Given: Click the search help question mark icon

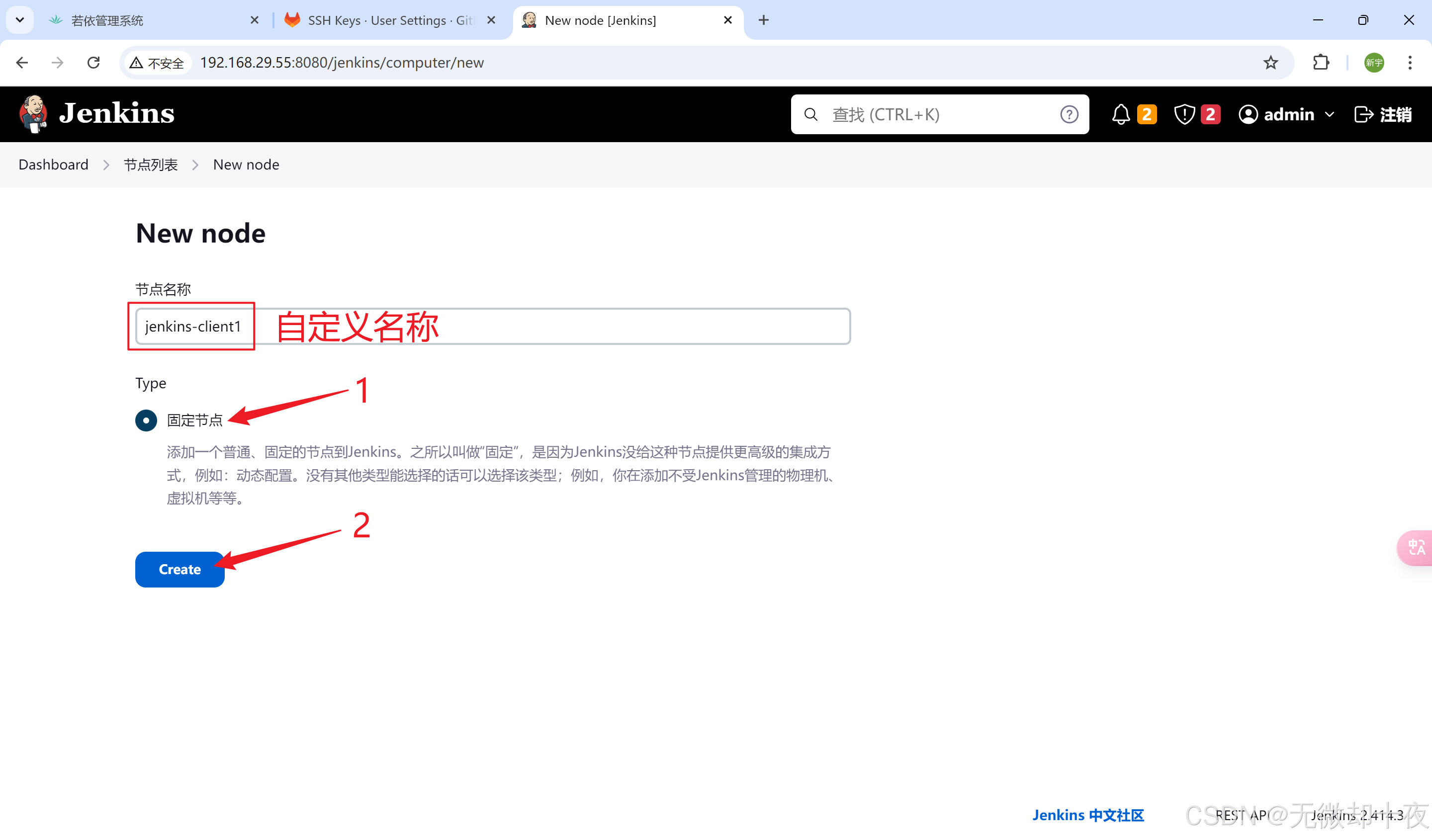Looking at the screenshot, I should tap(1069, 114).
